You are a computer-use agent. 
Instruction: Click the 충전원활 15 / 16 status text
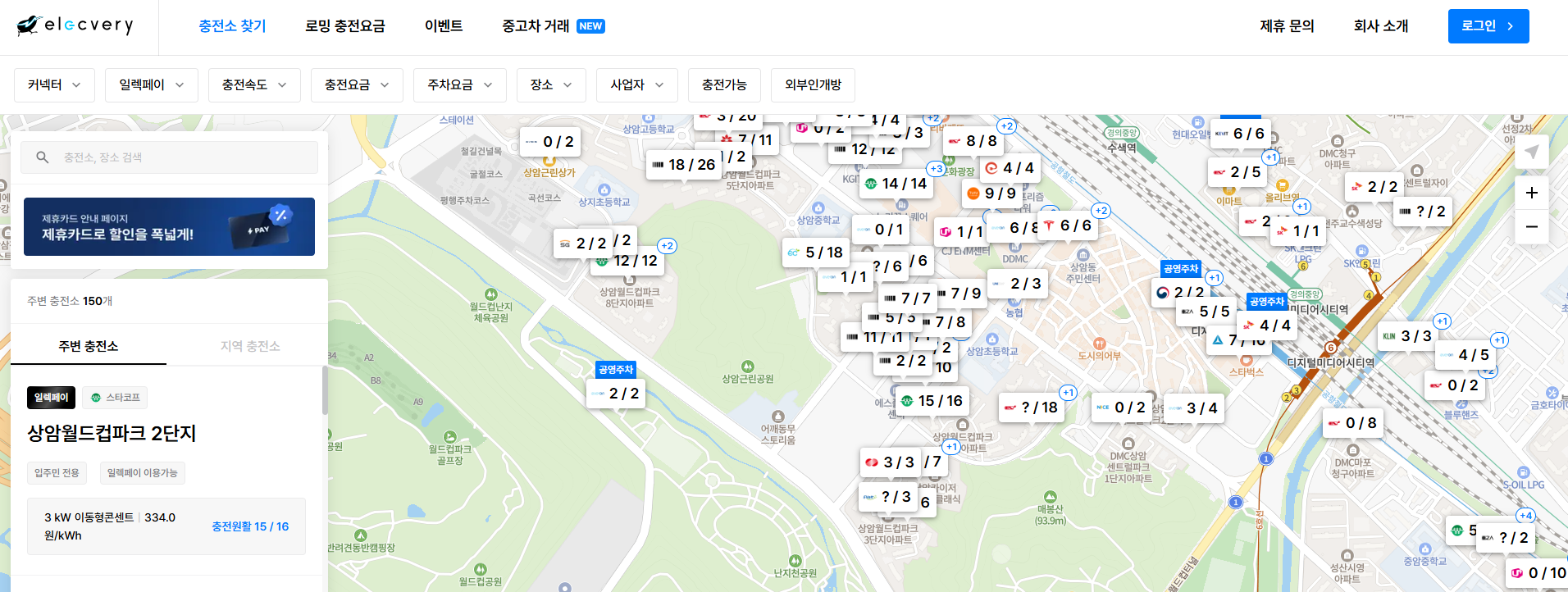click(x=250, y=526)
